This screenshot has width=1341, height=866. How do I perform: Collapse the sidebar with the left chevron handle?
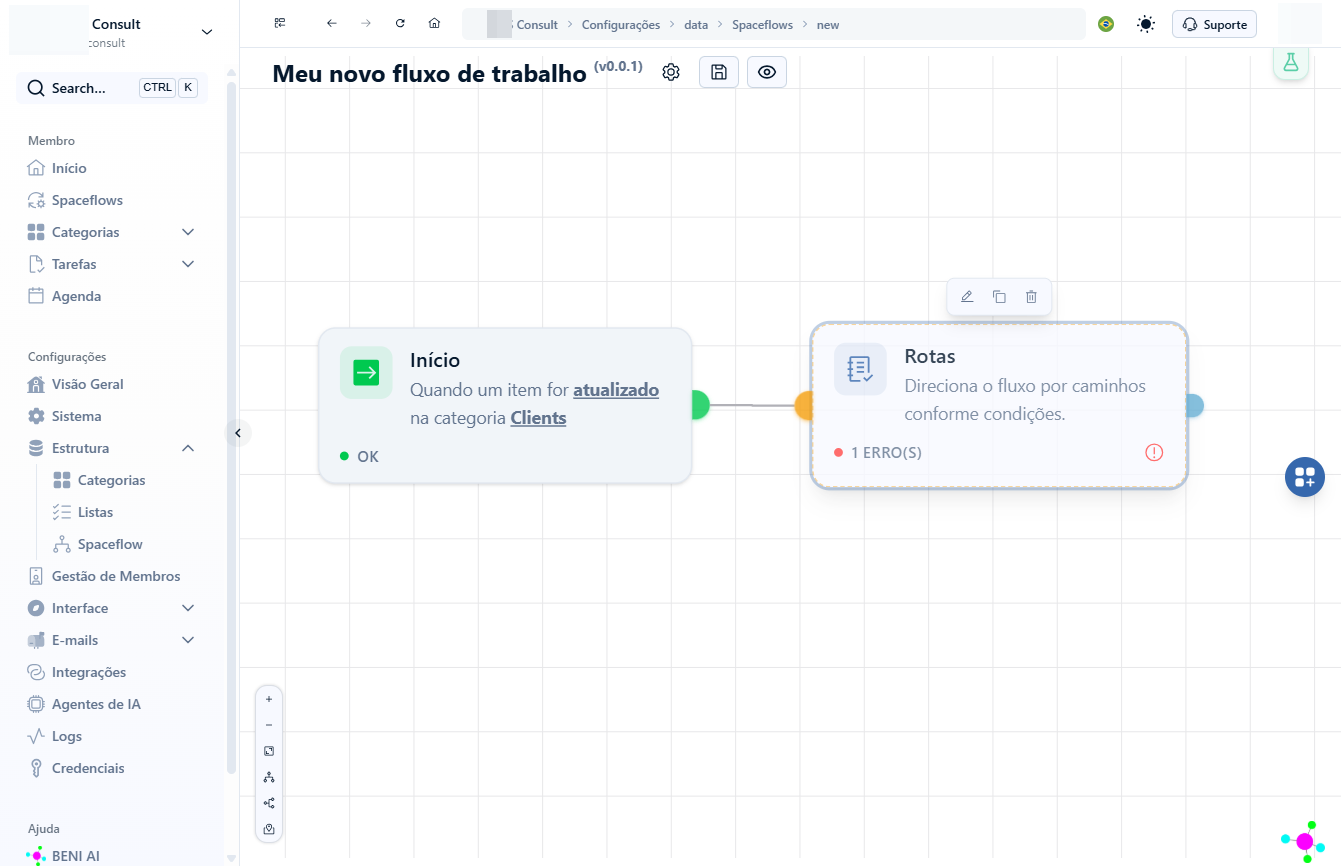pyautogui.click(x=238, y=433)
